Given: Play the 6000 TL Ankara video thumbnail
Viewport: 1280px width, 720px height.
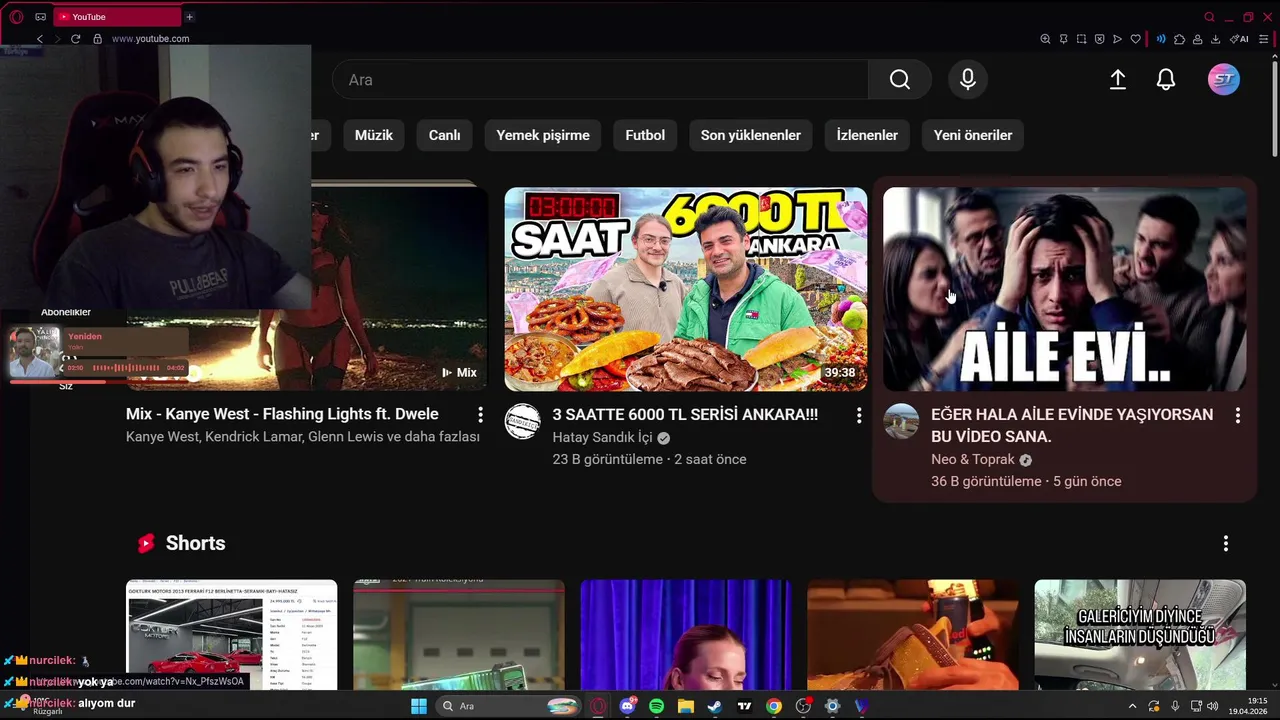Looking at the screenshot, I should [x=686, y=289].
